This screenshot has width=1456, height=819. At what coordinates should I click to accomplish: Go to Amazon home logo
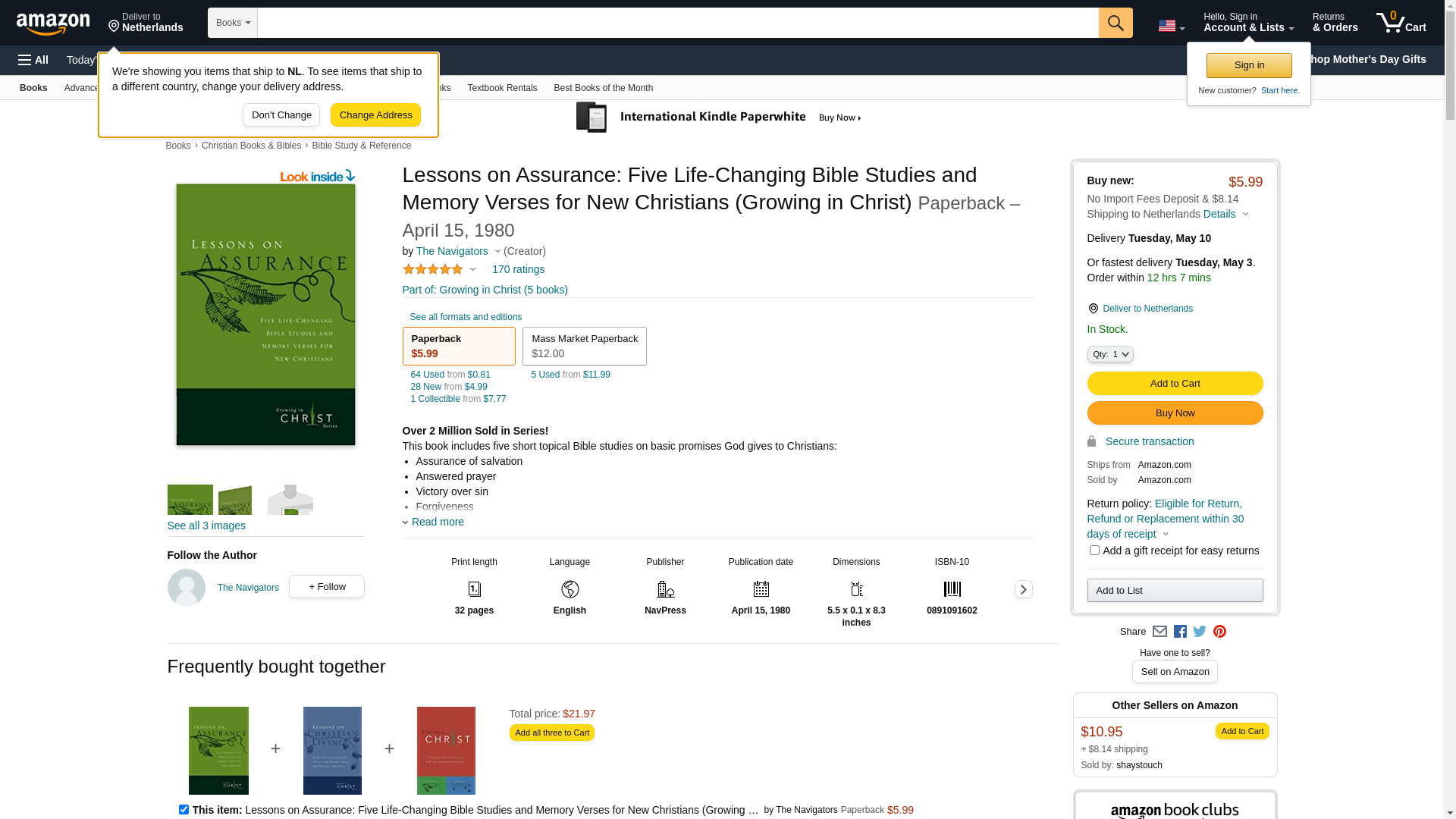(53, 24)
